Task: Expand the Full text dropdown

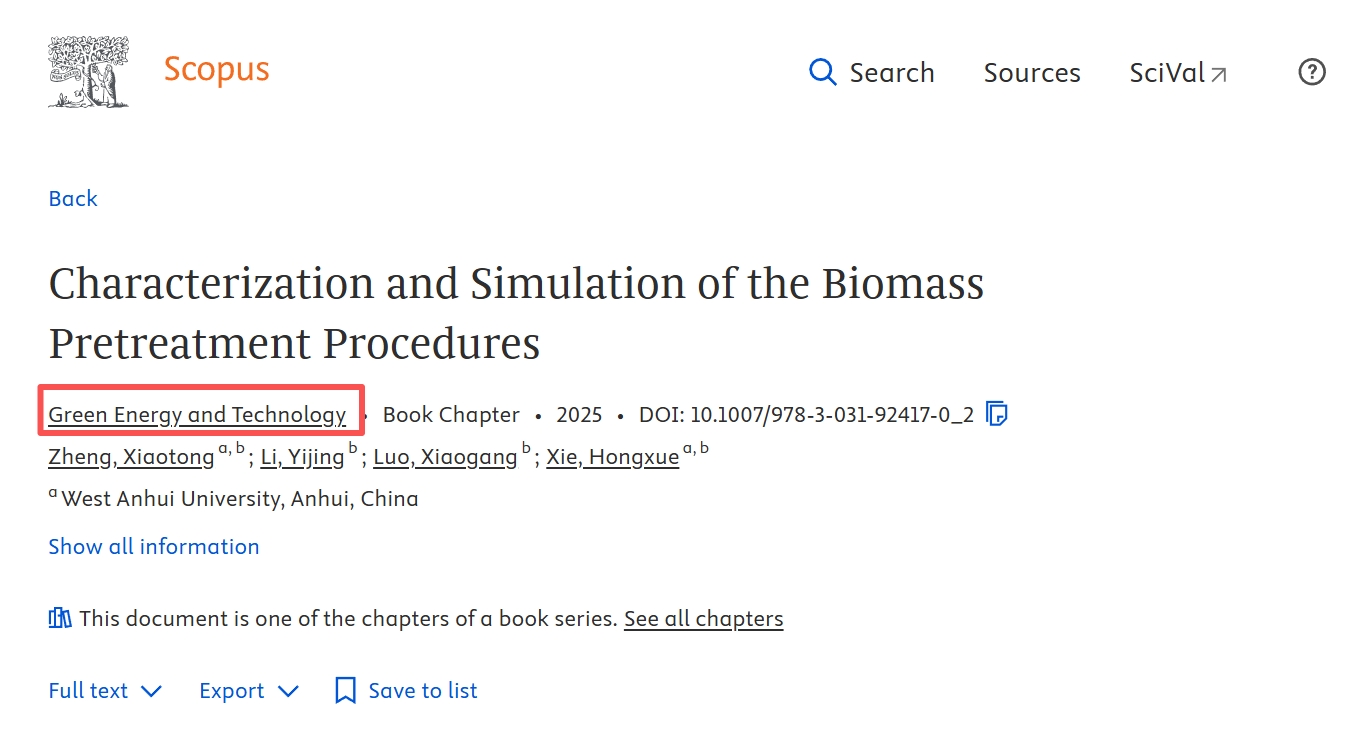Action: pyautogui.click(x=105, y=690)
